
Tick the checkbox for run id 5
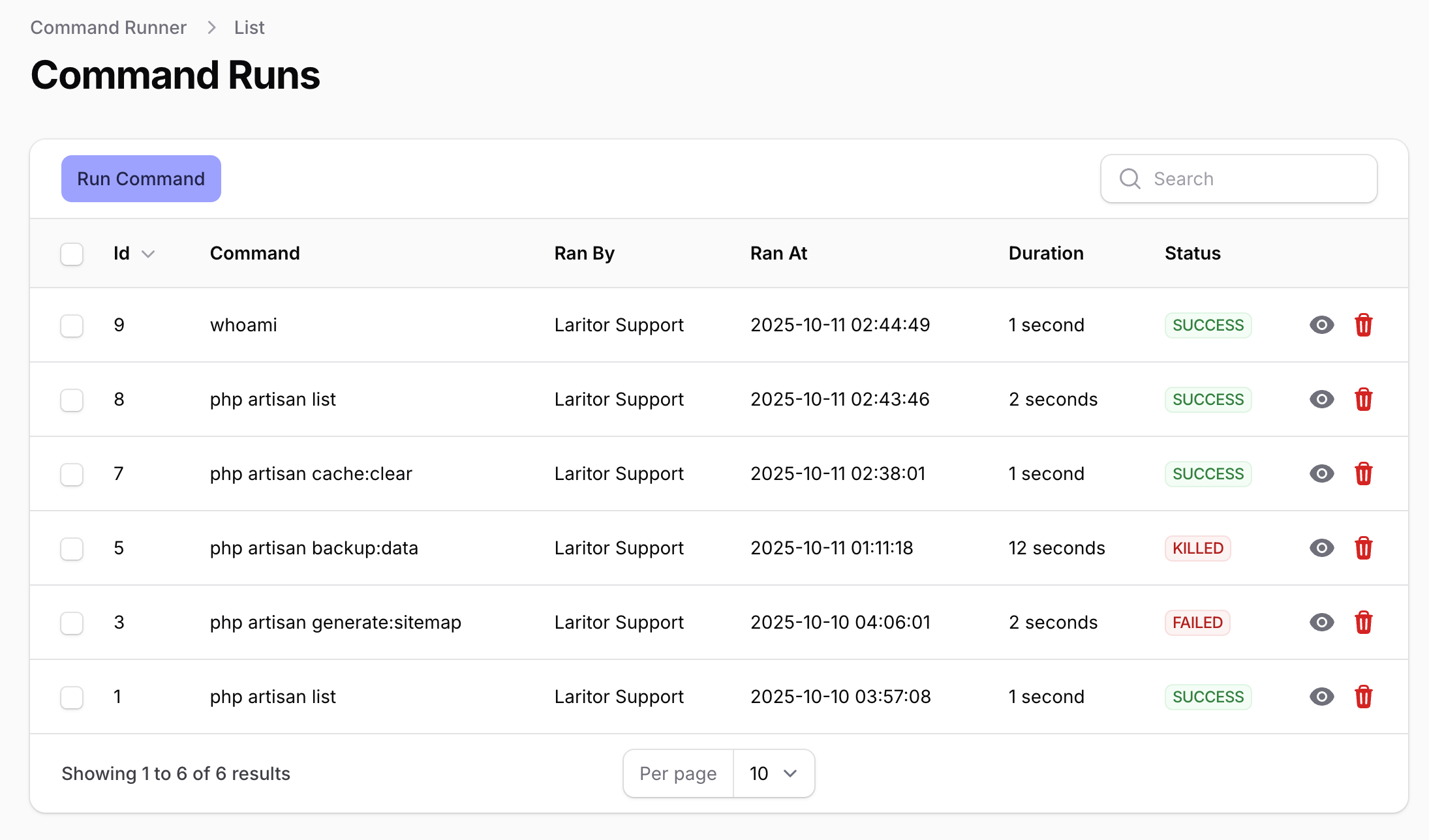pos(72,548)
